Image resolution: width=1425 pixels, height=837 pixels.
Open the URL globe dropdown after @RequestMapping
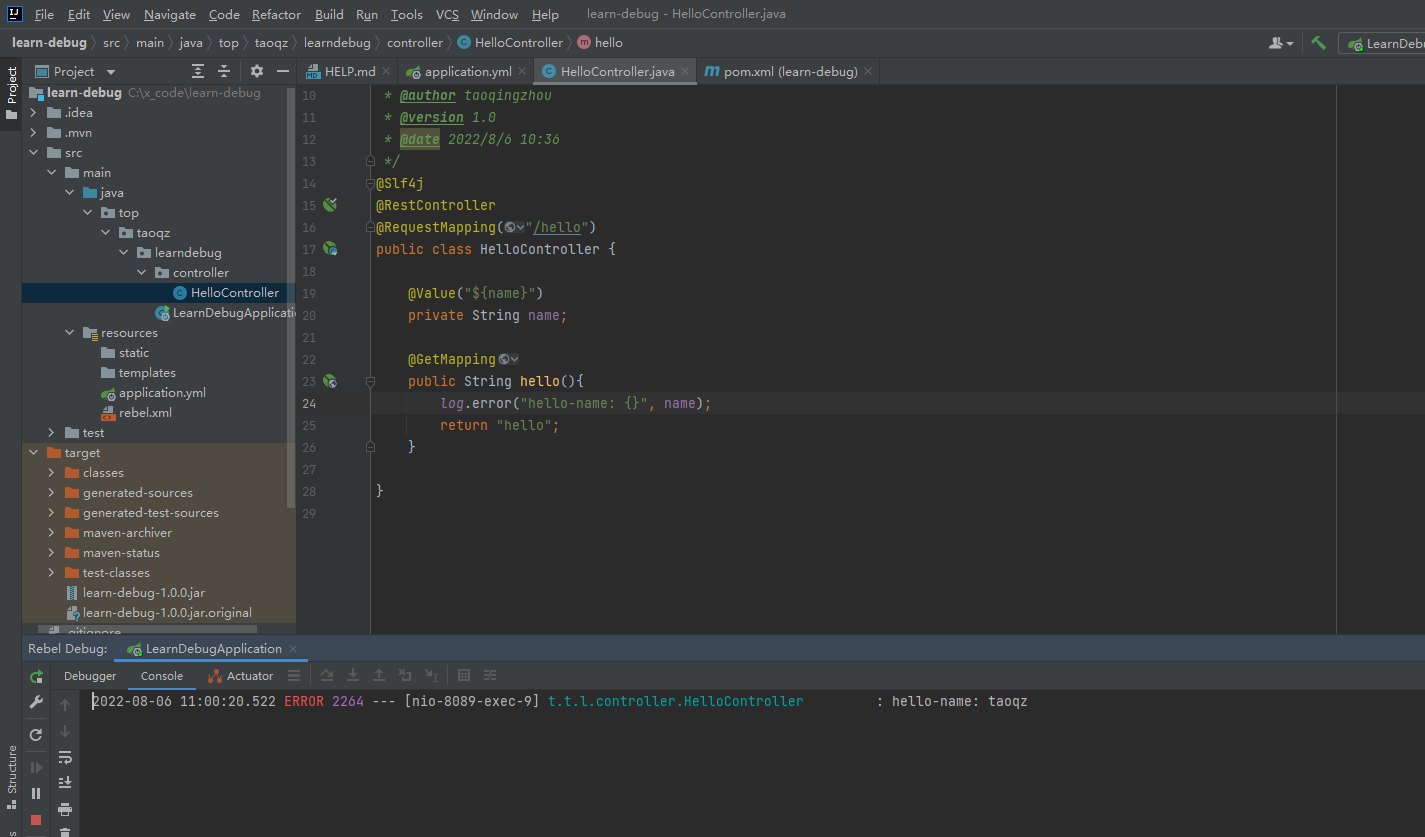coord(514,227)
